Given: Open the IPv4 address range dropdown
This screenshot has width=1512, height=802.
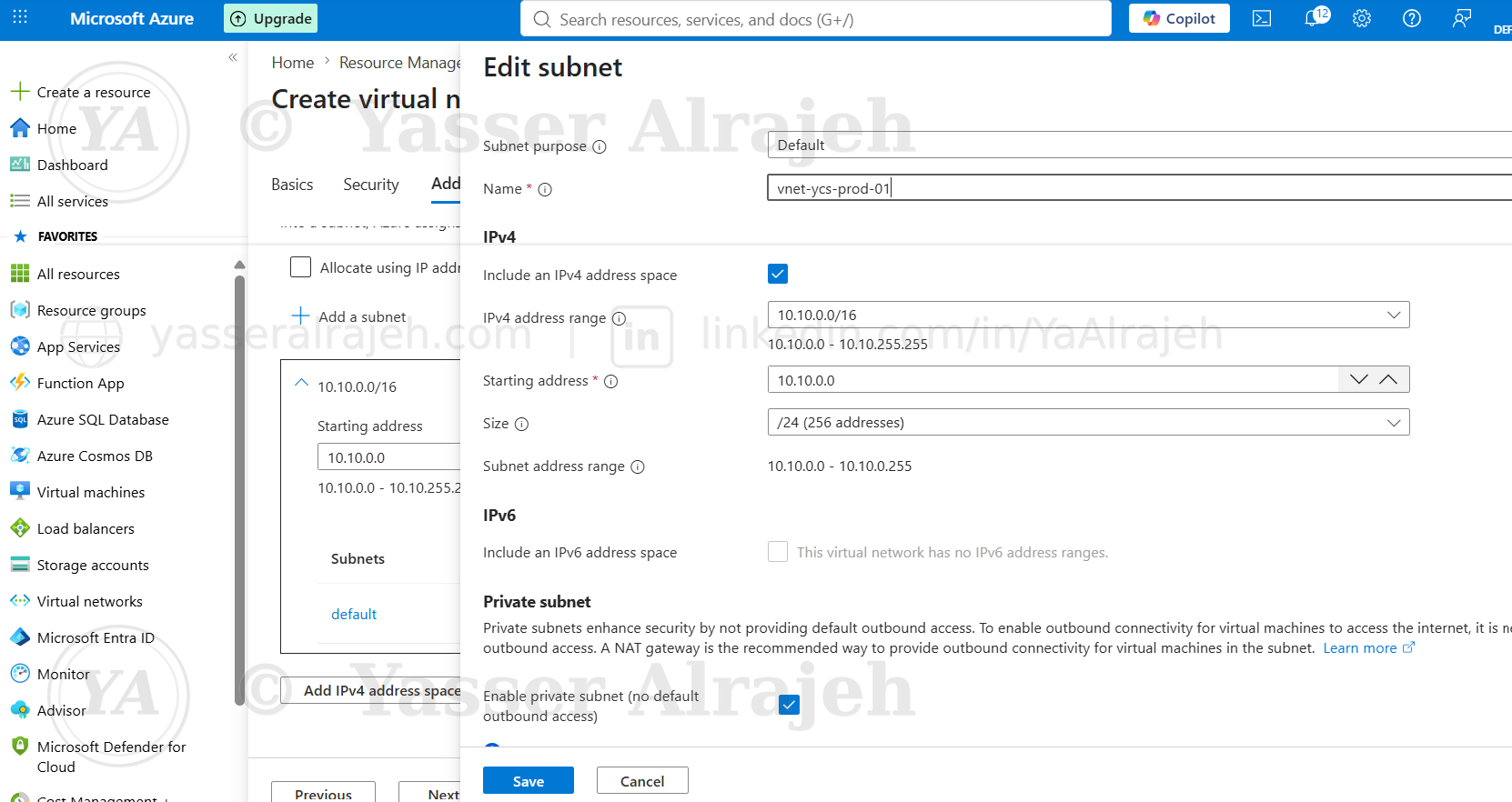Looking at the screenshot, I should coord(1088,315).
